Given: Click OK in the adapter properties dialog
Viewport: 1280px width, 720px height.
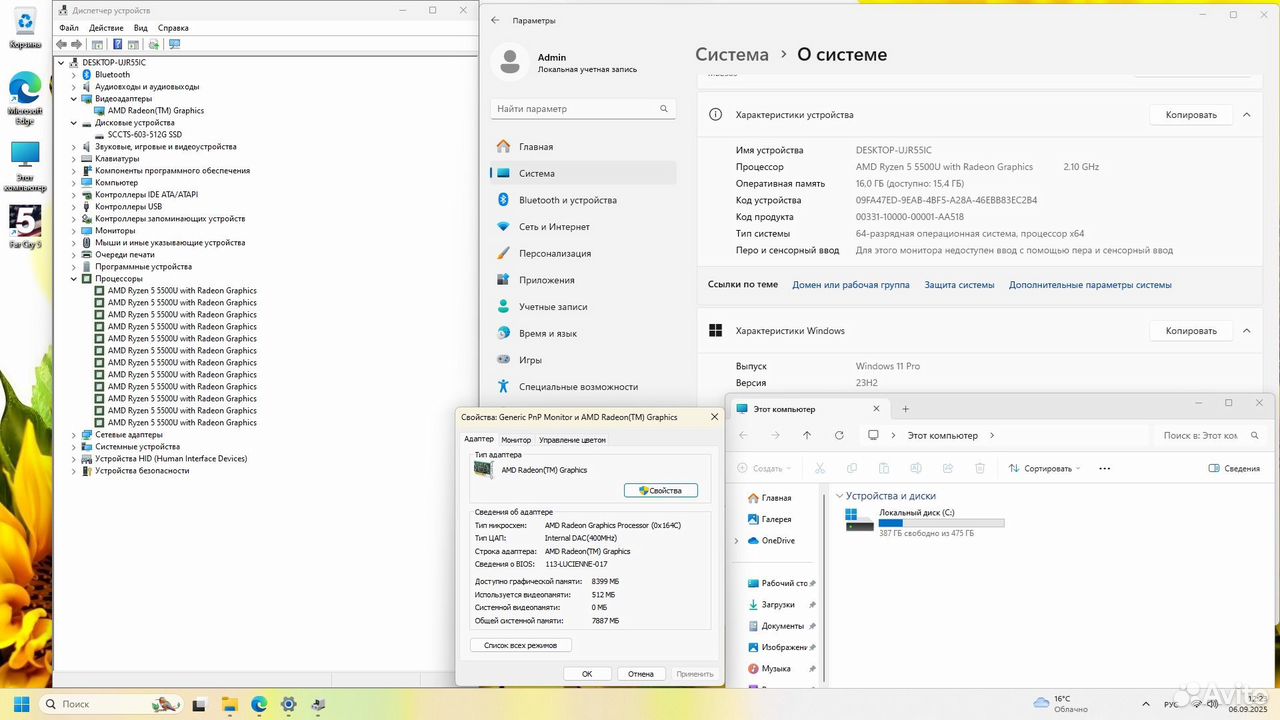Looking at the screenshot, I should [x=587, y=674].
